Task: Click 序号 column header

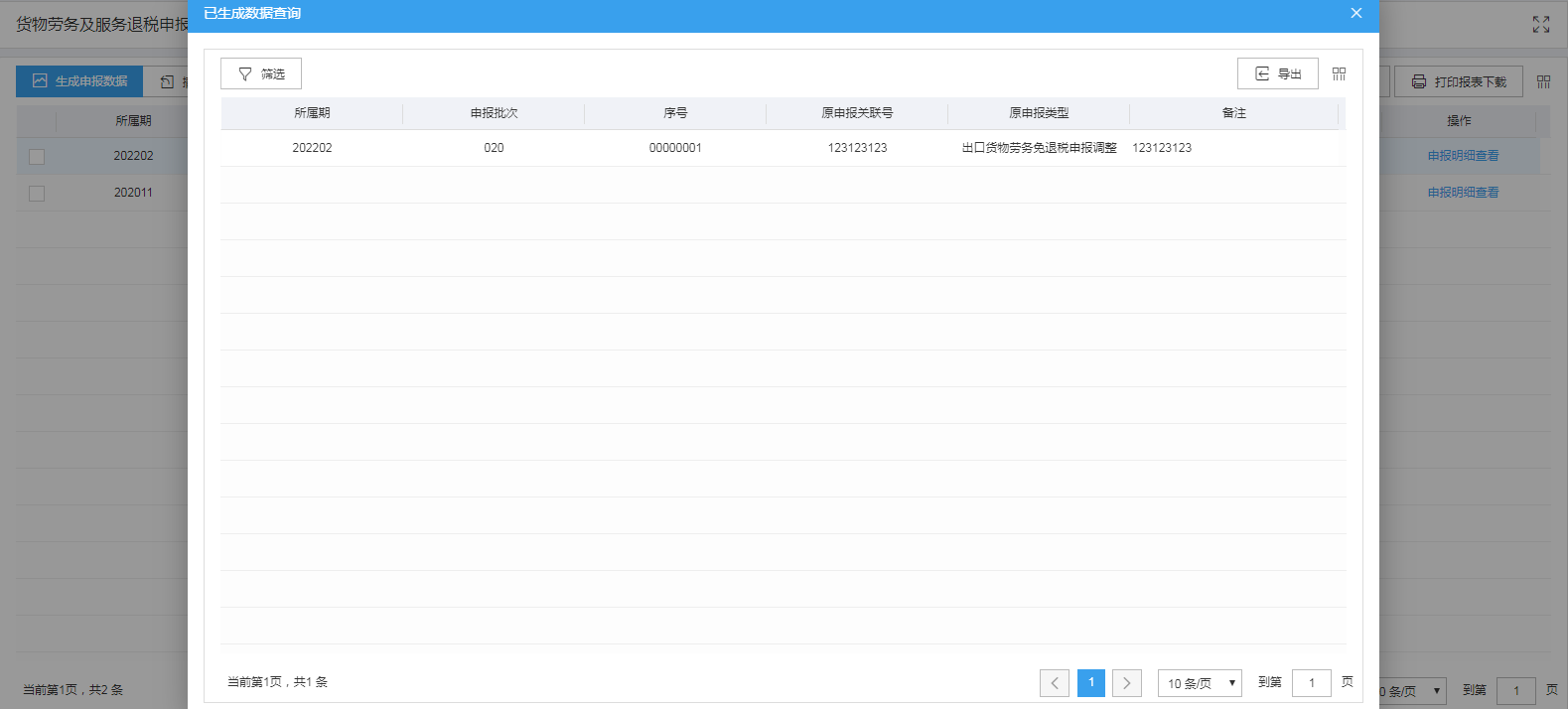Action: [x=675, y=113]
